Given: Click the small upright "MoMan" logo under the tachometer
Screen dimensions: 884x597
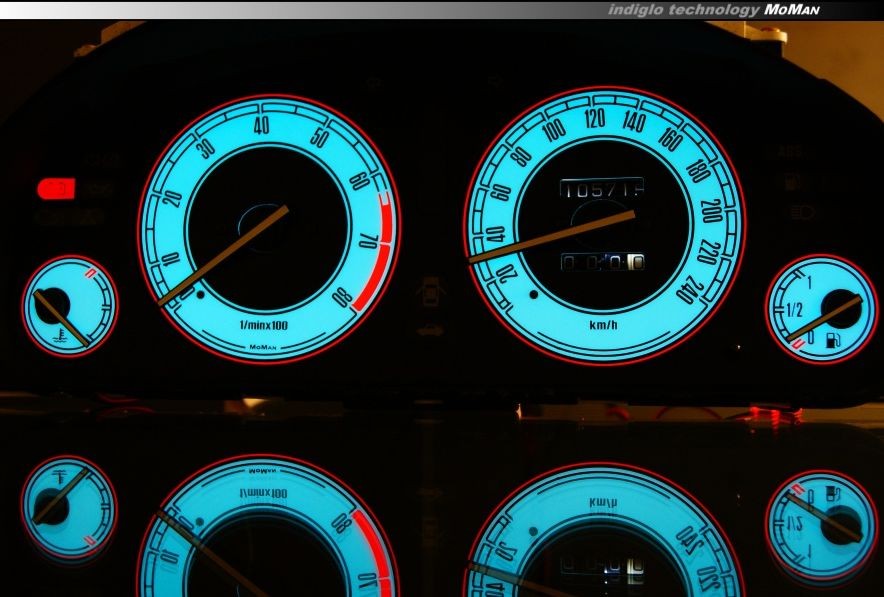Looking at the screenshot, I should point(263,347).
